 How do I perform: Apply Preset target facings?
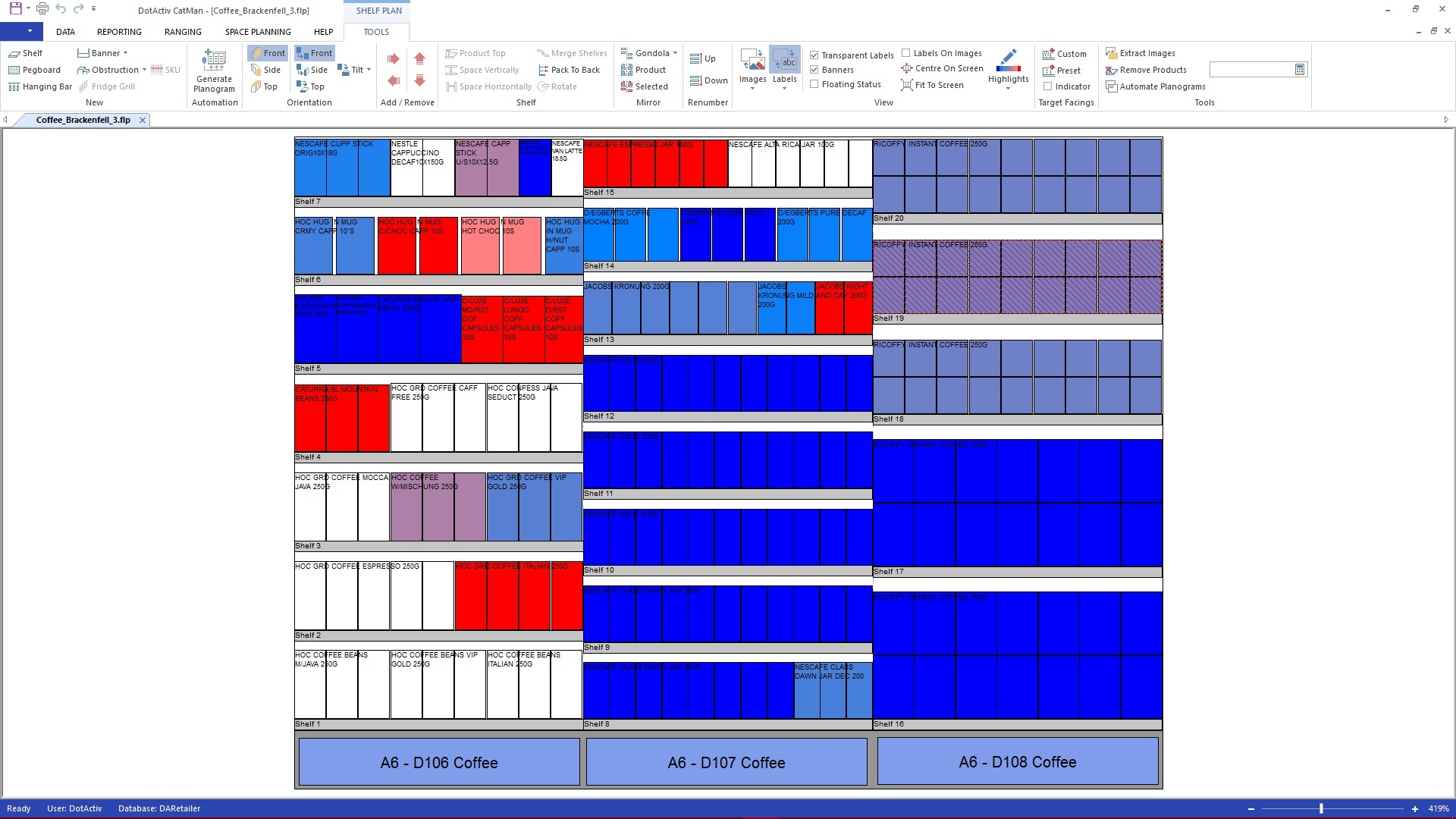pyautogui.click(x=1062, y=71)
